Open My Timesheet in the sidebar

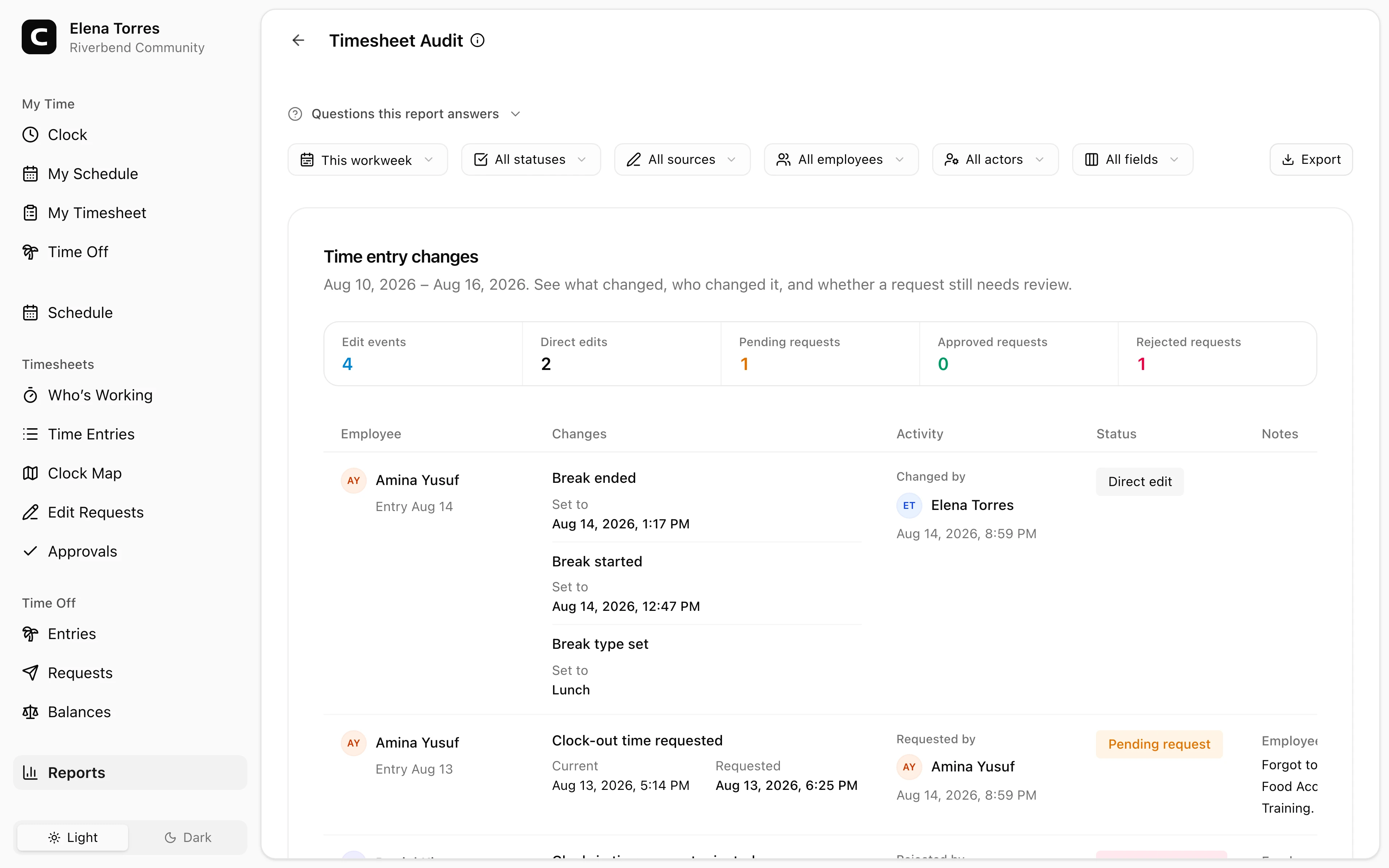point(130,212)
